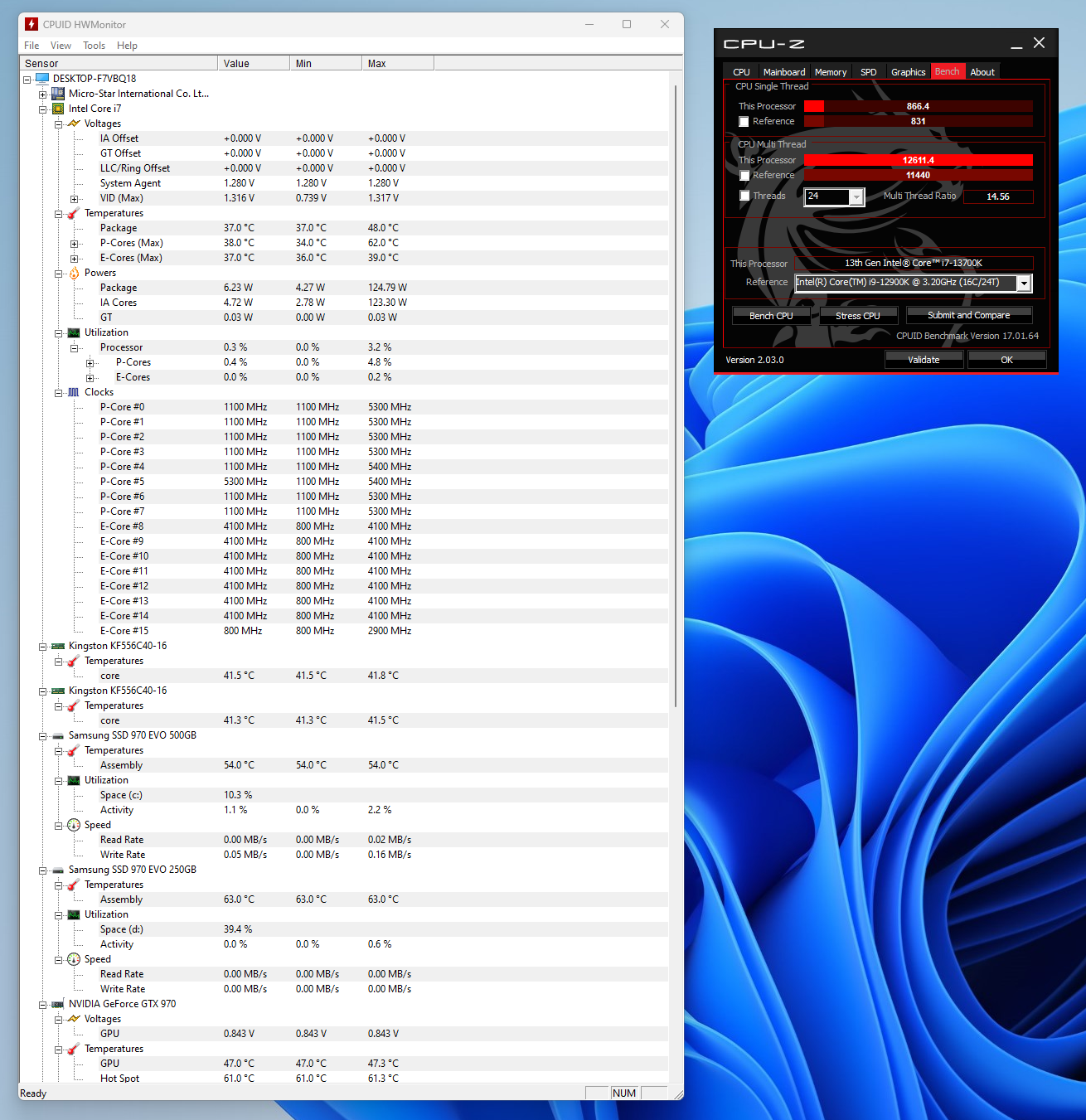The image size is (1086, 1120).
Task: Open the Reference processor dropdown i9-12900K
Action: 1024,284
